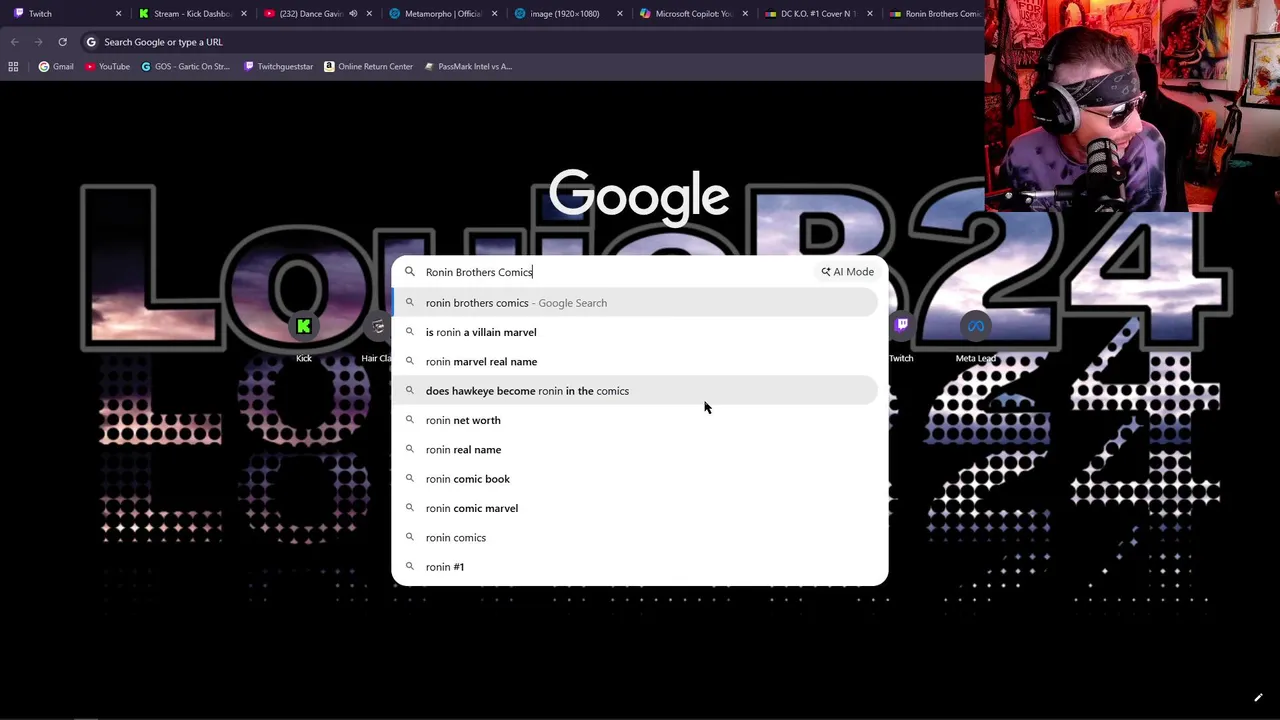Close the DC K.O. #1 Cover tab

click(x=869, y=14)
